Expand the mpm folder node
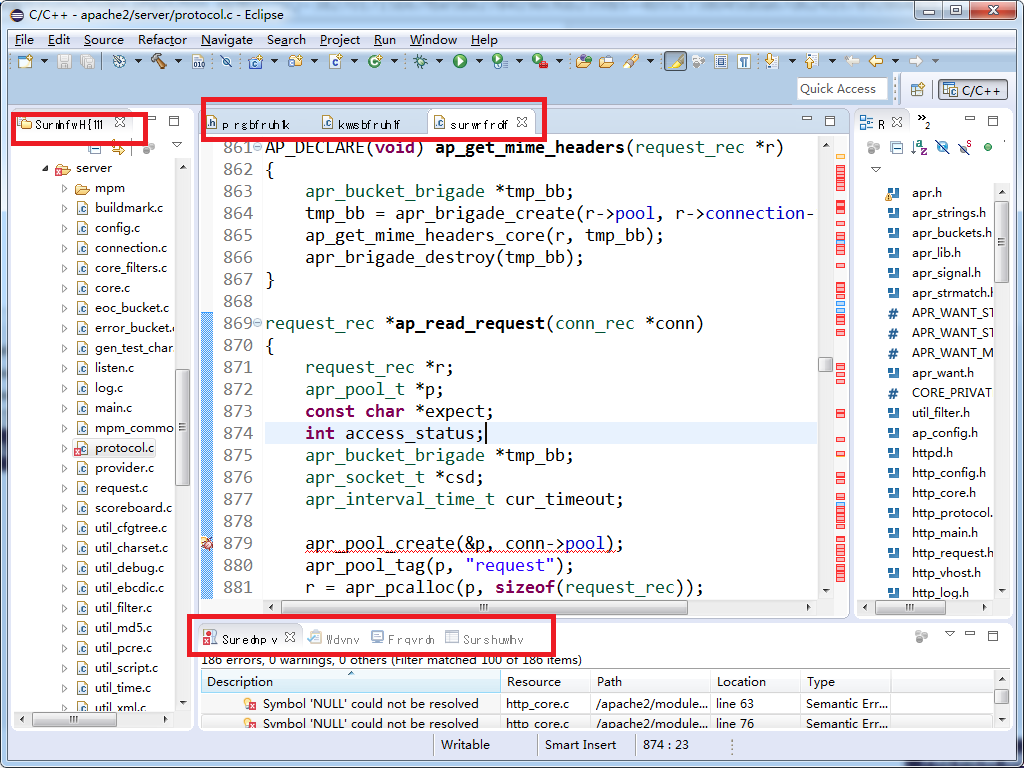 (x=64, y=189)
